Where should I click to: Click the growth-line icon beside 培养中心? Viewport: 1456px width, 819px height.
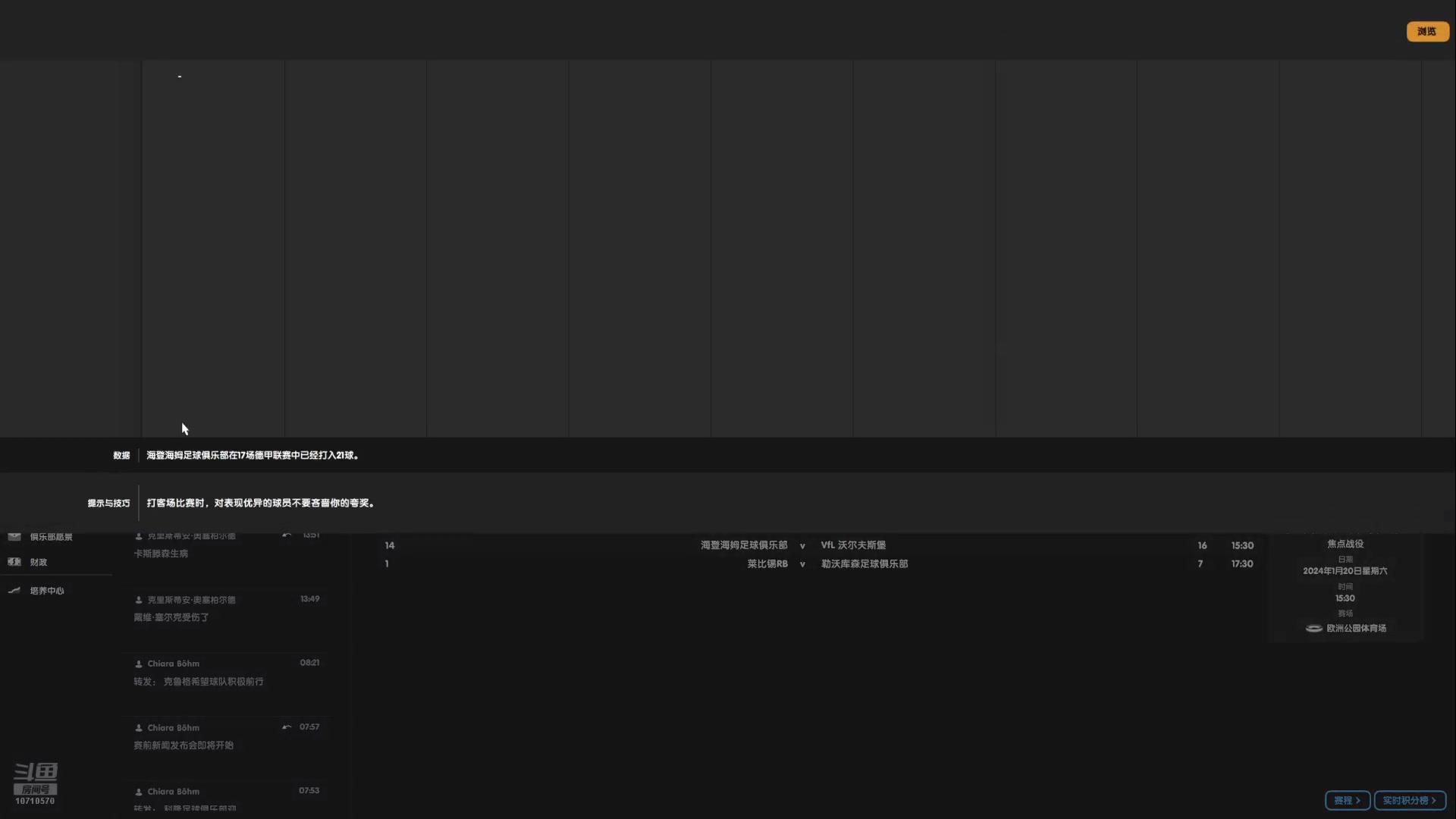pyautogui.click(x=14, y=590)
